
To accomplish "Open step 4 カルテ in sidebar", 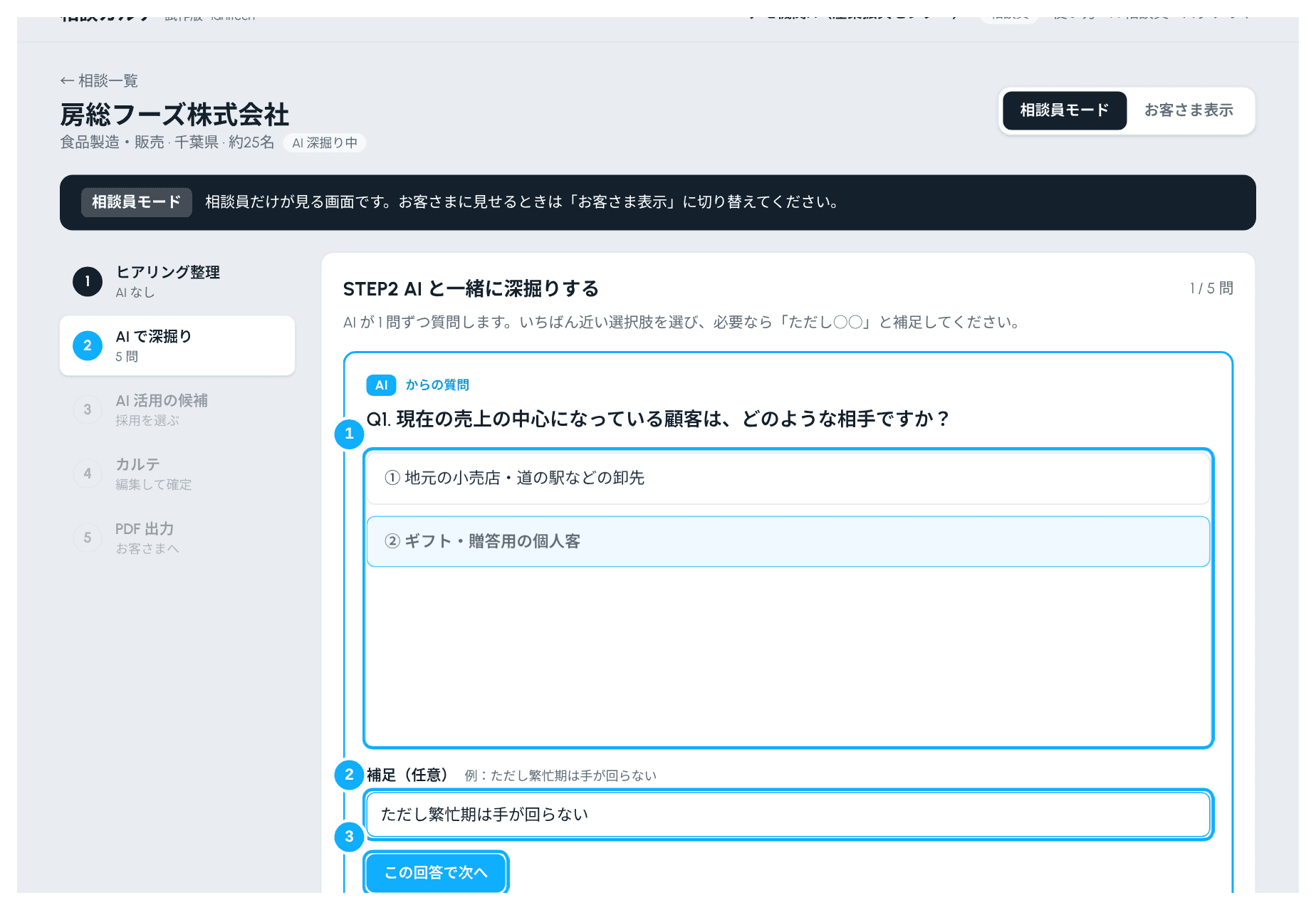I will click(x=177, y=474).
